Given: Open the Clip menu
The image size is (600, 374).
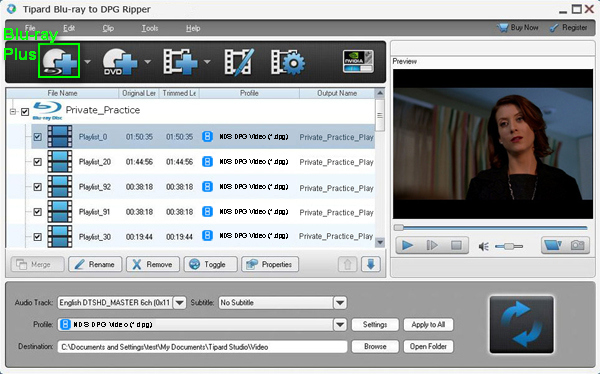Looking at the screenshot, I should click(108, 28).
